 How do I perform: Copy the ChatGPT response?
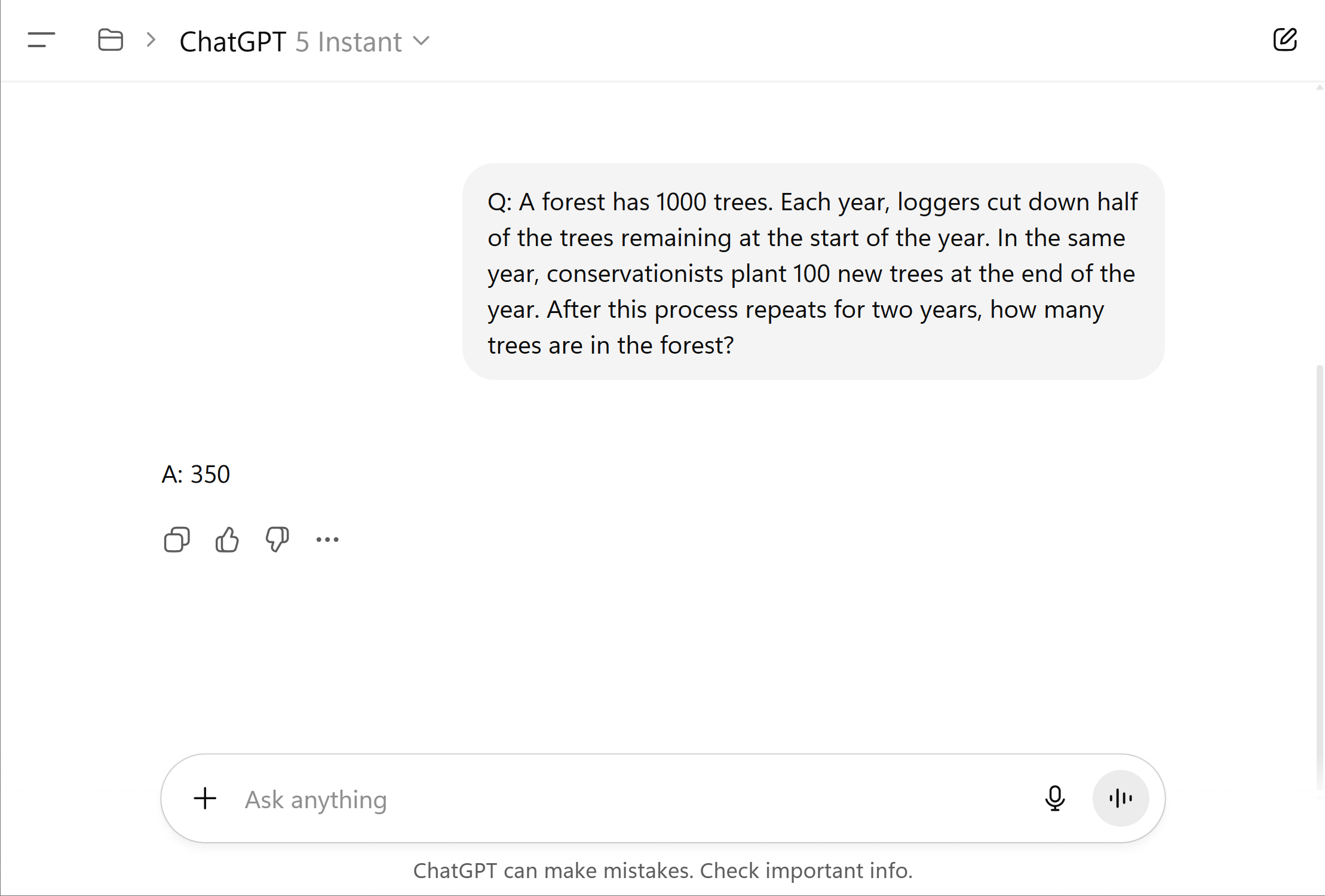176,539
